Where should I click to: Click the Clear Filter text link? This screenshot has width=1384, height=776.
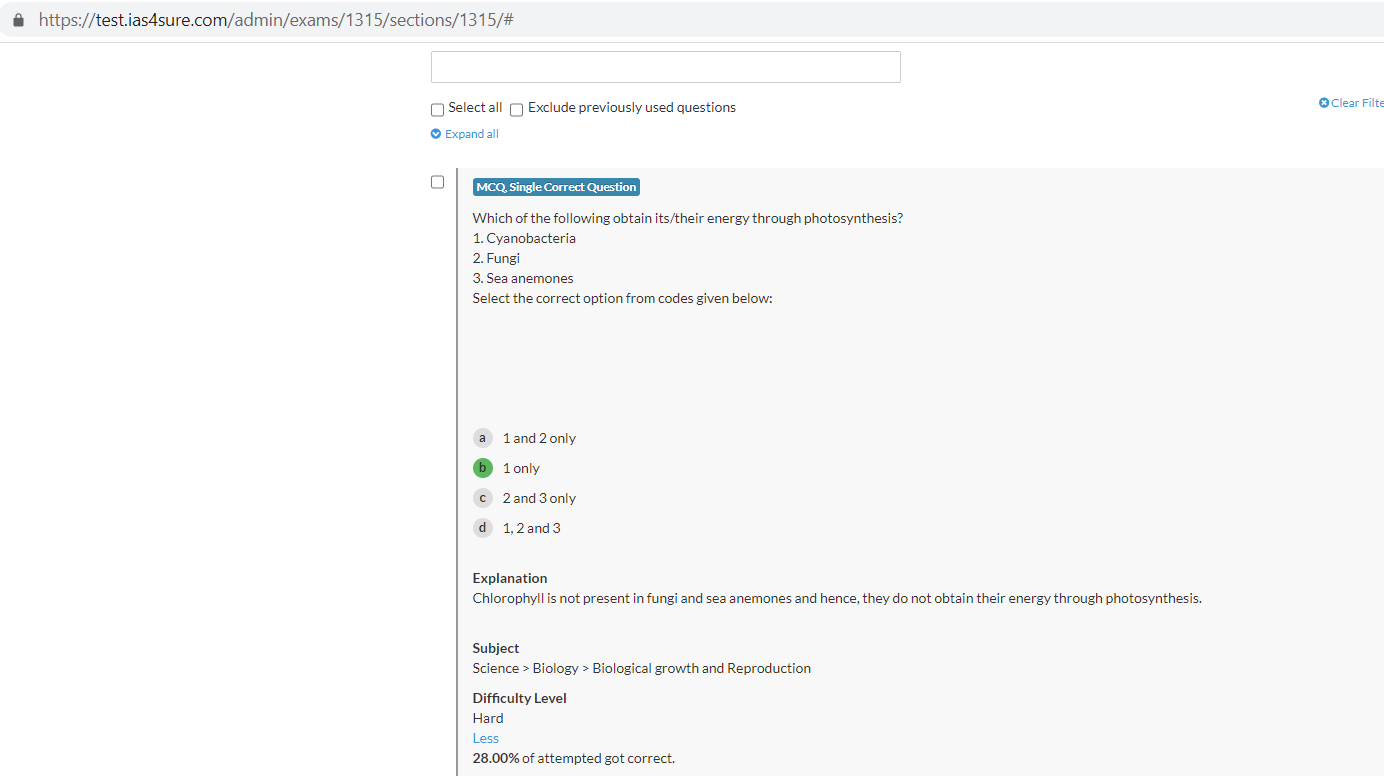click(1357, 103)
